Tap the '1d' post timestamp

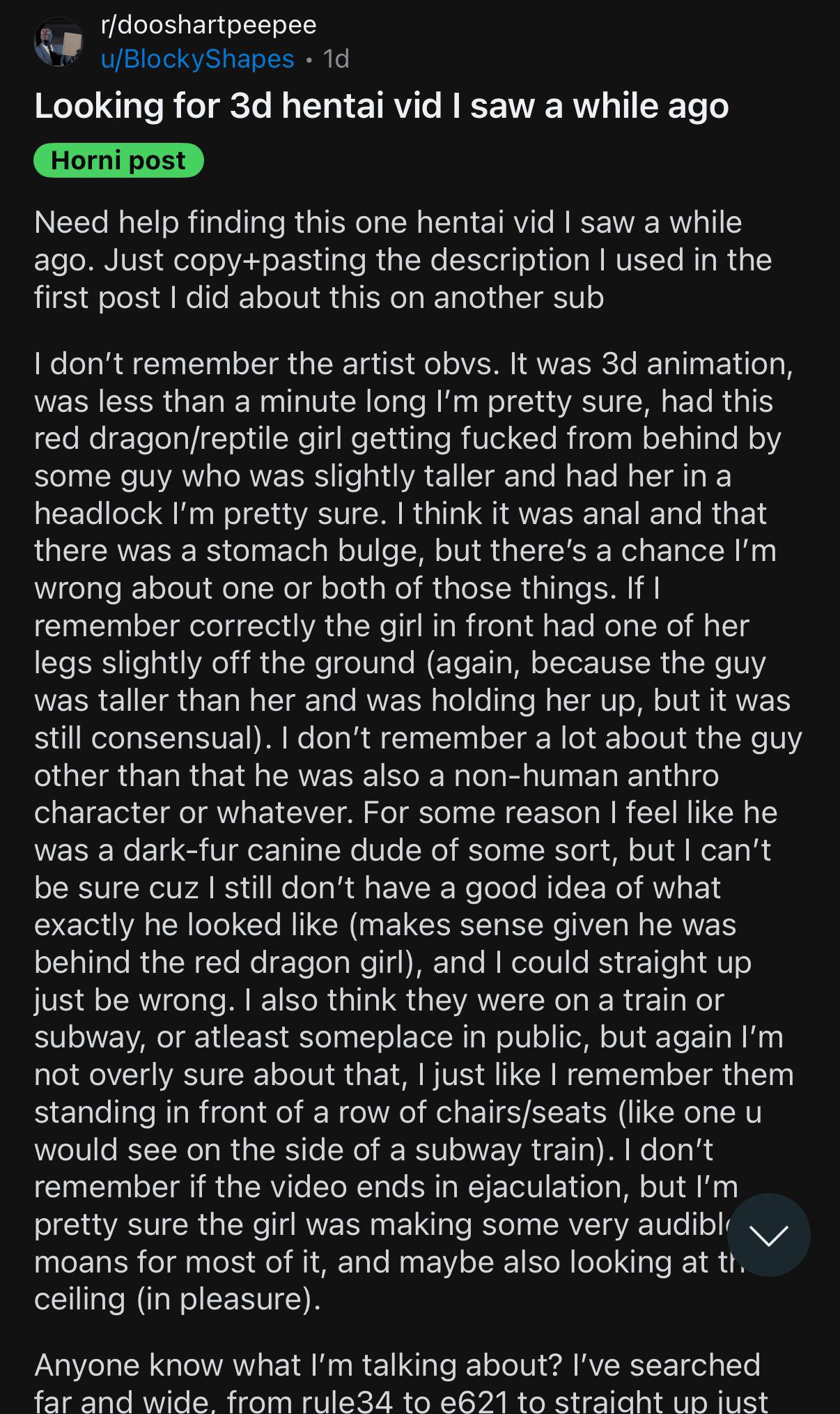(x=336, y=59)
